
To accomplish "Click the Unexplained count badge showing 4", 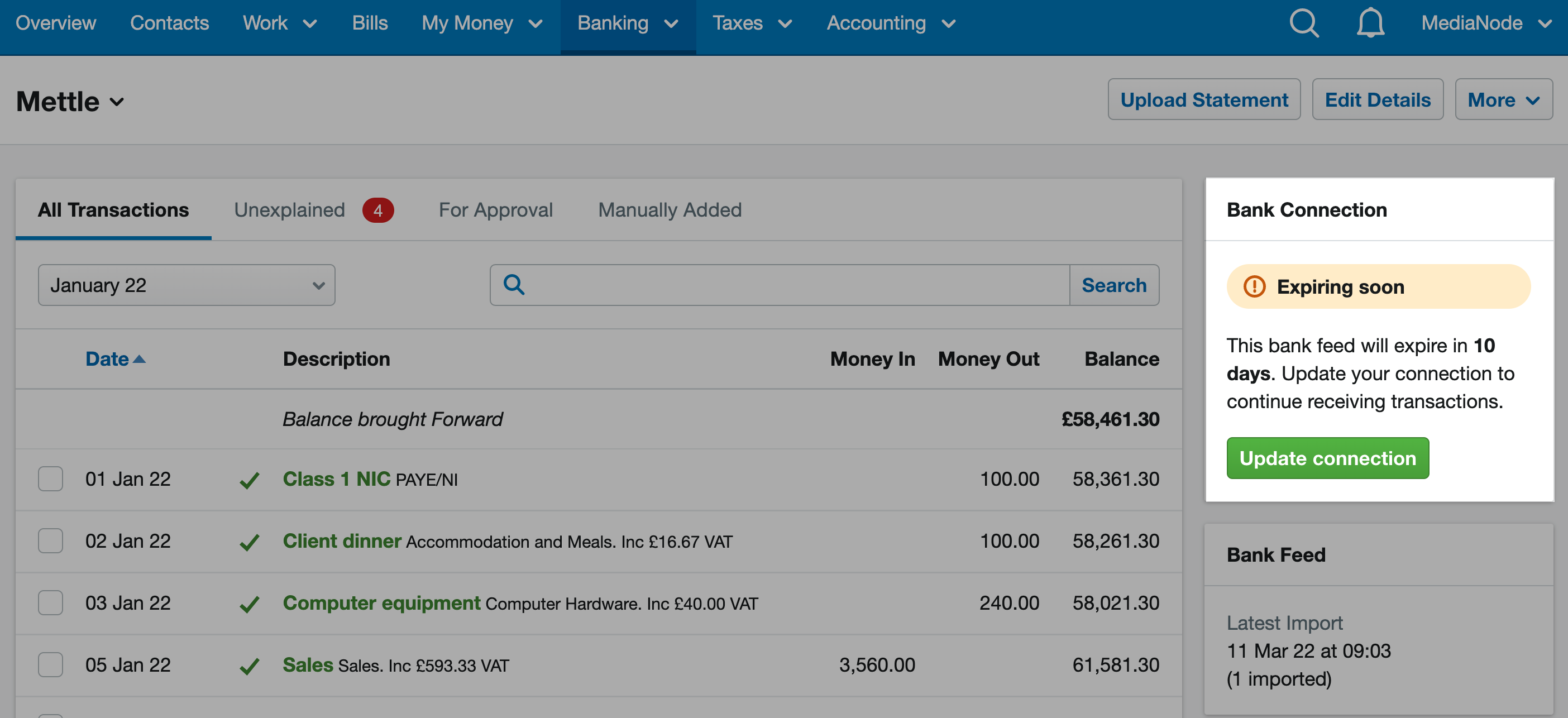I will (377, 210).
